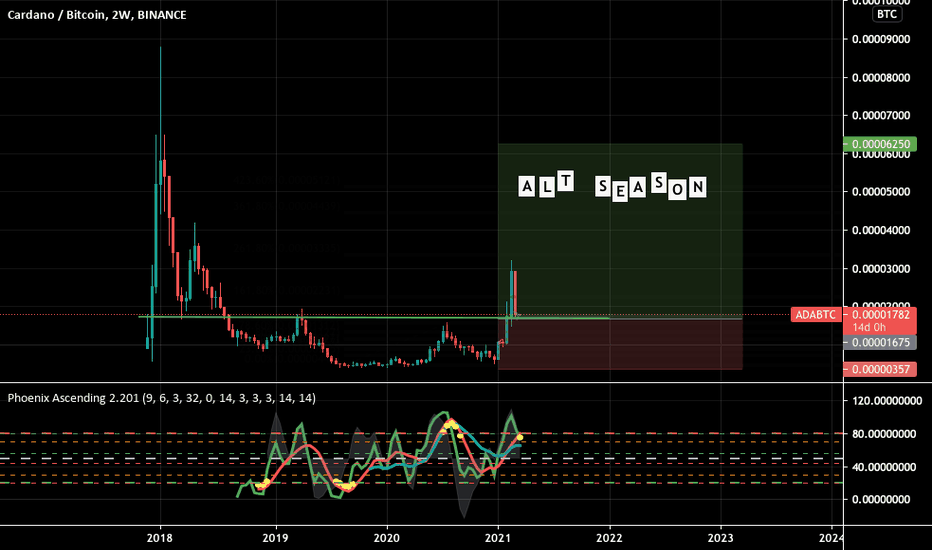Click the green 0.00006250 target price label

[880, 144]
